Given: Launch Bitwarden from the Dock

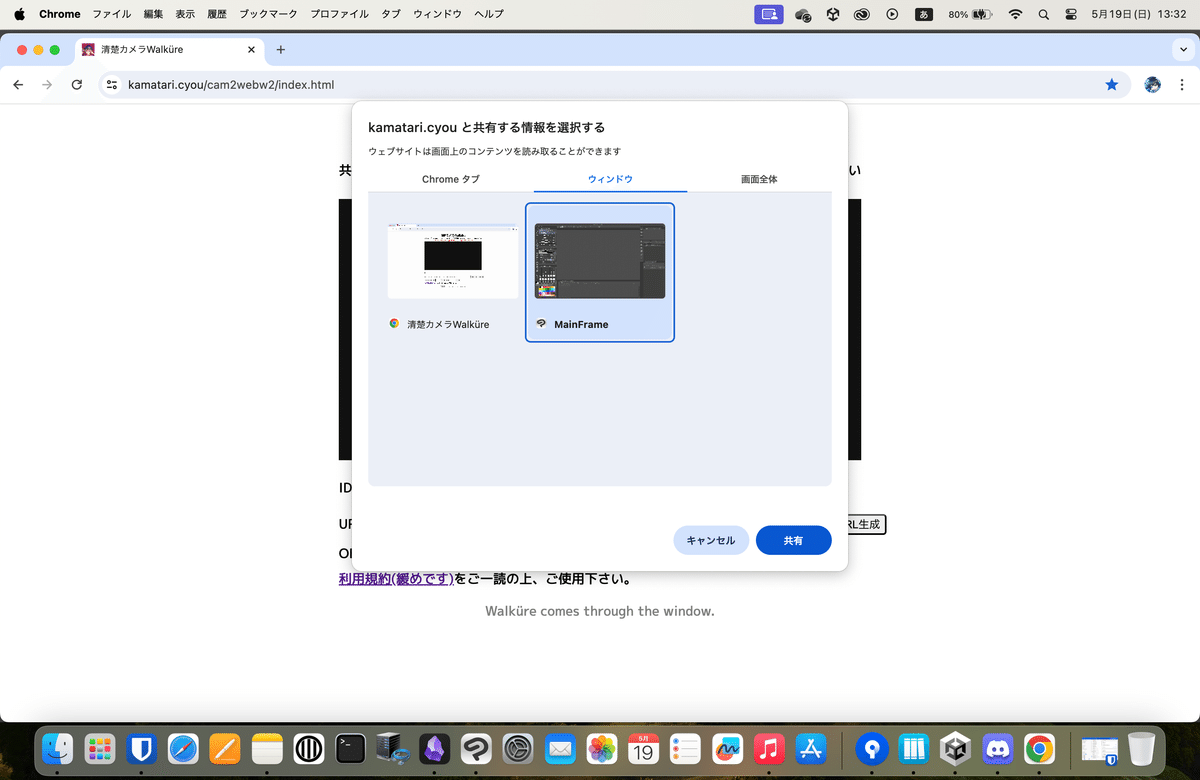Looking at the screenshot, I should (x=142, y=748).
